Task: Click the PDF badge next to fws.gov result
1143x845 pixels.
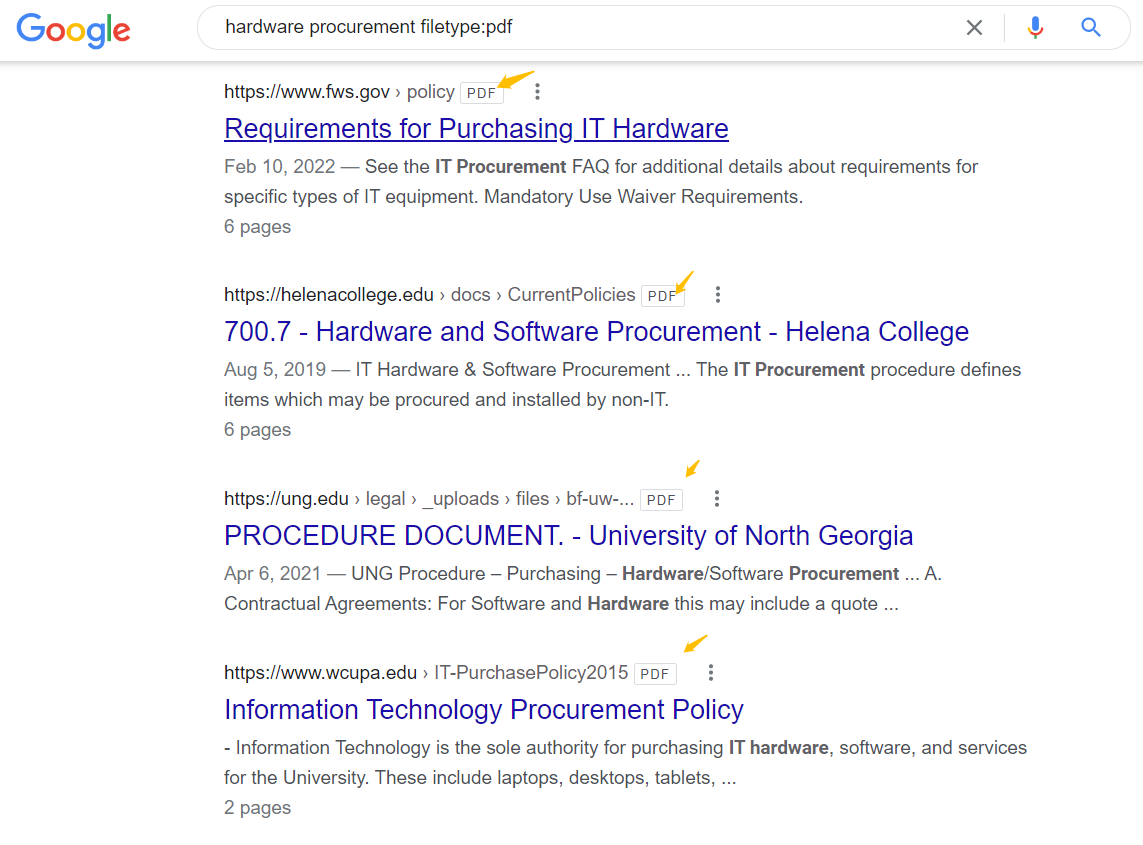Action: [x=481, y=92]
